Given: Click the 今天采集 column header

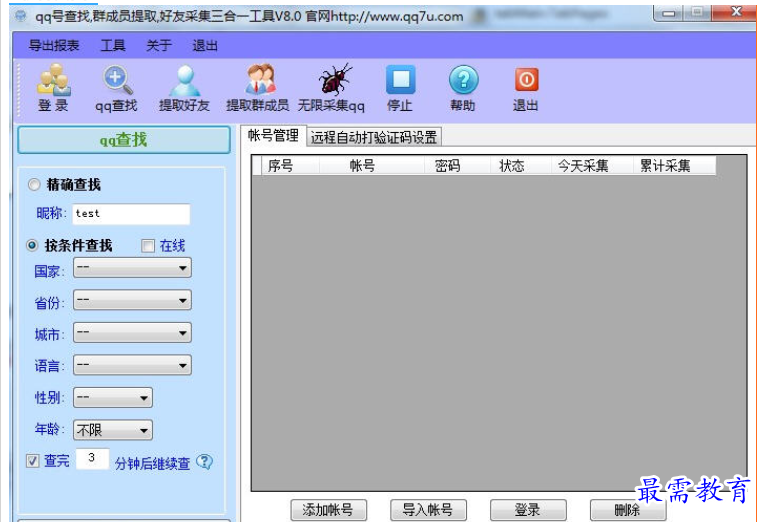Looking at the screenshot, I should point(592,166).
